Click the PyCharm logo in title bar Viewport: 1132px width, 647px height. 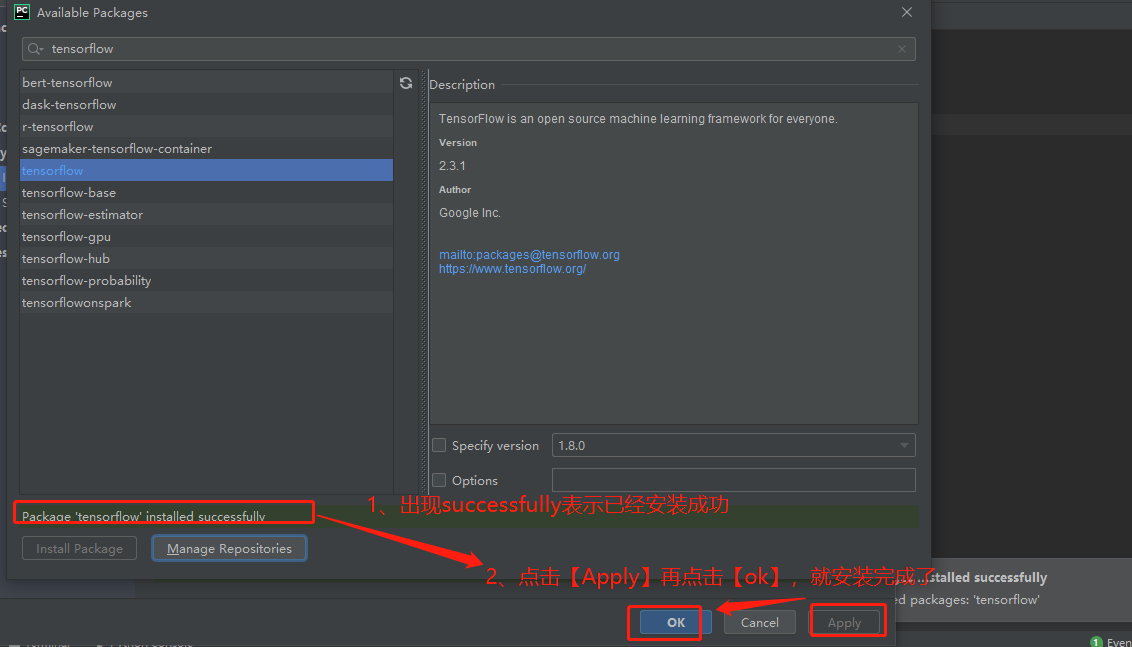point(22,12)
